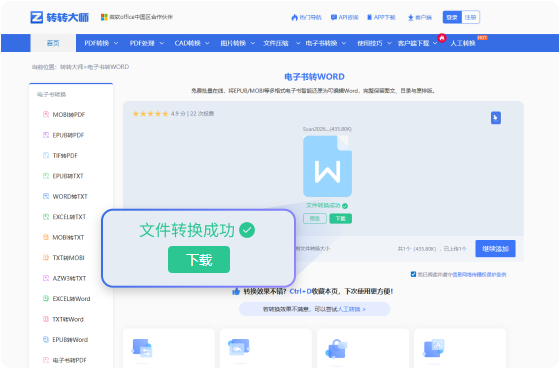Click the file name Scan2026...(435.80K)

pyautogui.click(x=327, y=129)
